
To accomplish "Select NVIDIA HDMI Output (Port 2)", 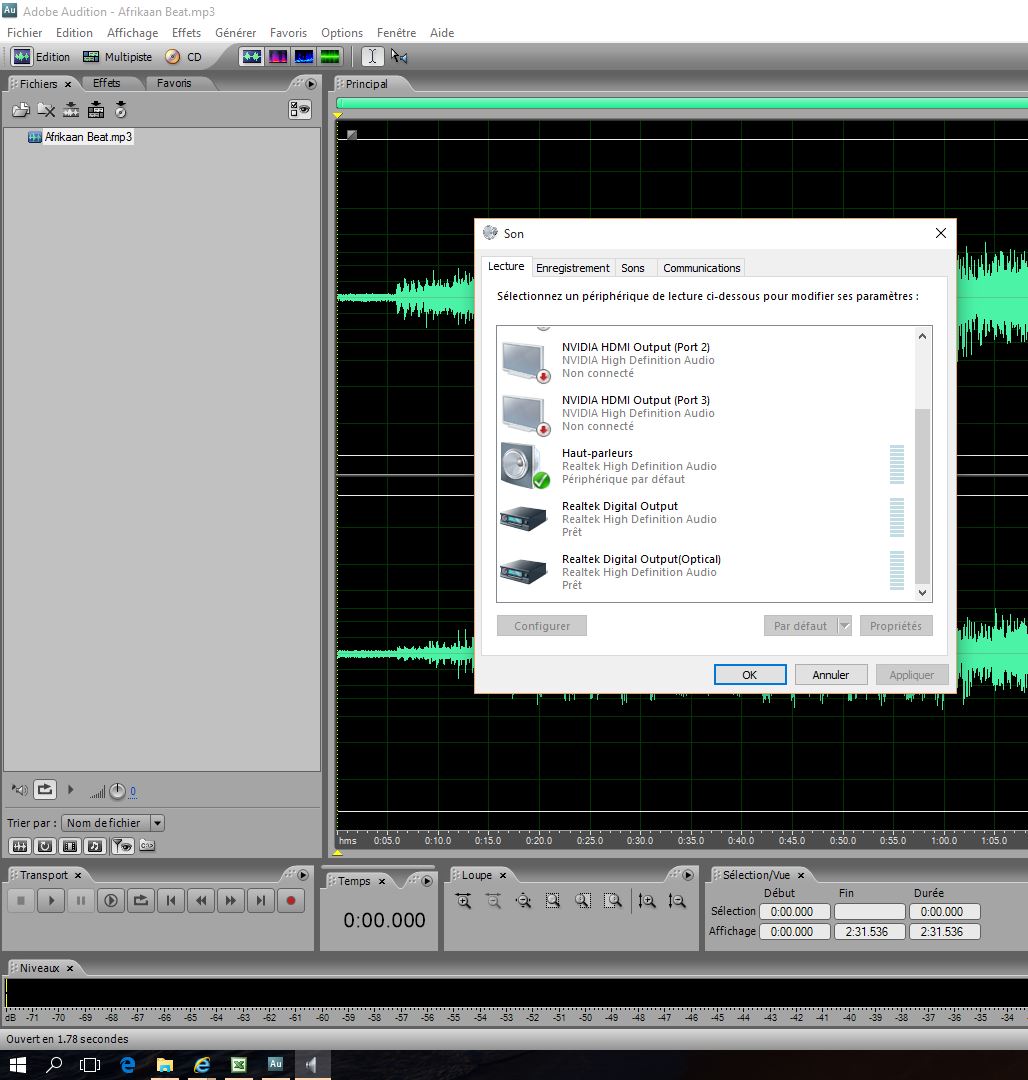I will [x=703, y=360].
